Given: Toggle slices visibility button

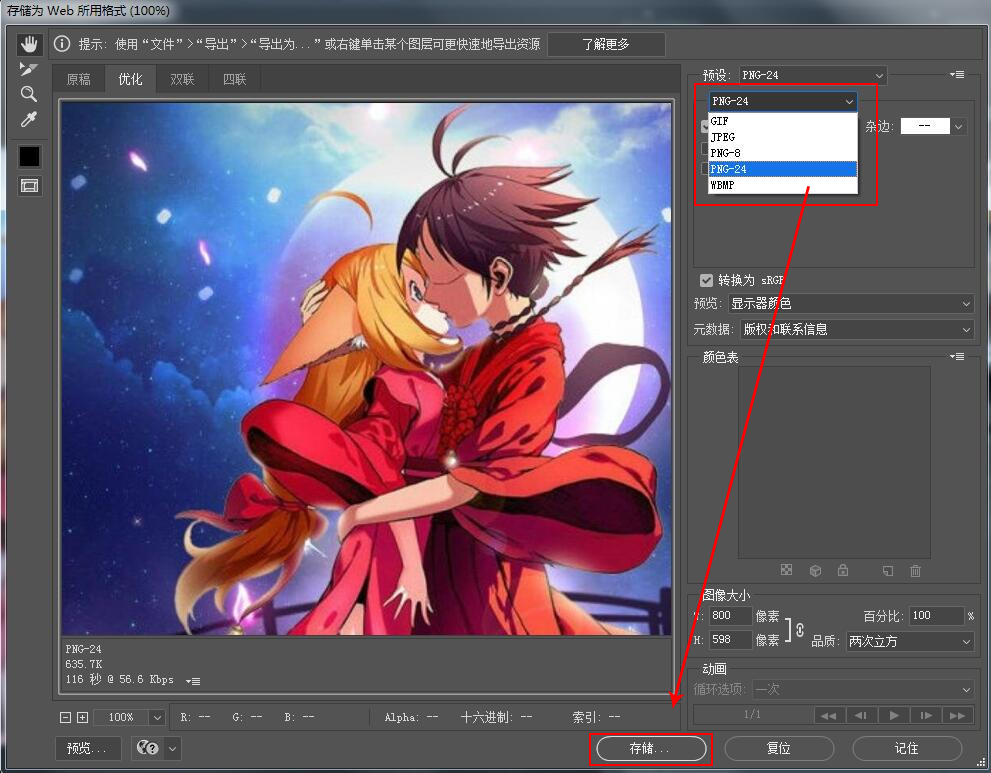Looking at the screenshot, I should pos(29,186).
